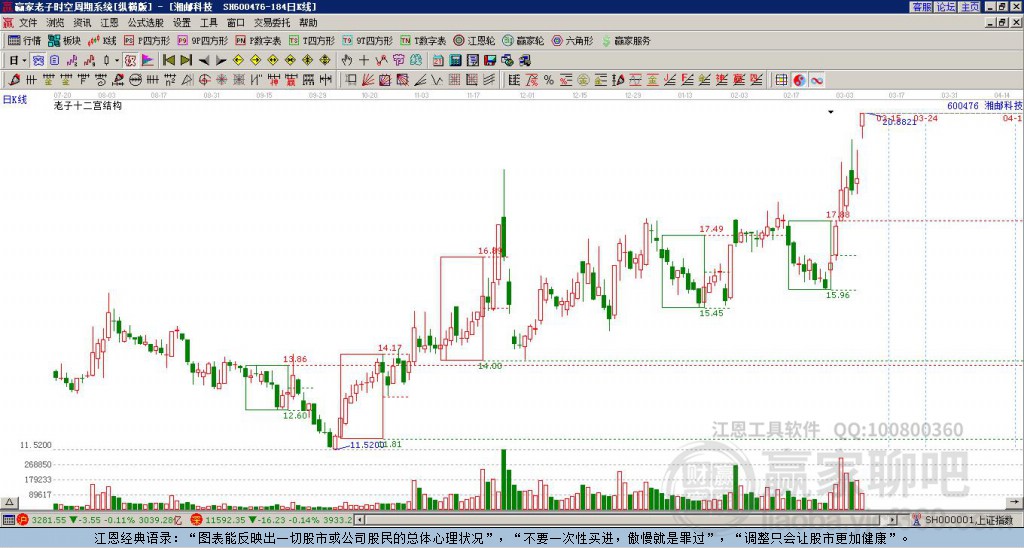Open the 公式选股 menu
Image resolution: width=1024 pixels, height=548 pixels.
tap(146, 23)
